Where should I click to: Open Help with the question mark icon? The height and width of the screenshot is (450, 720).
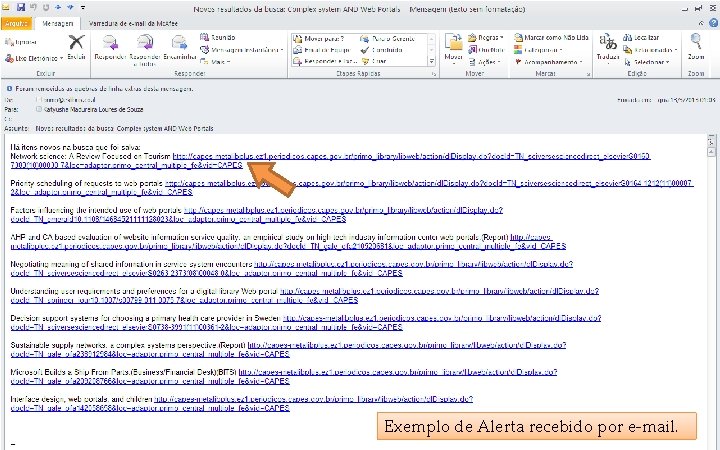pyautogui.click(x=714, y=23)
